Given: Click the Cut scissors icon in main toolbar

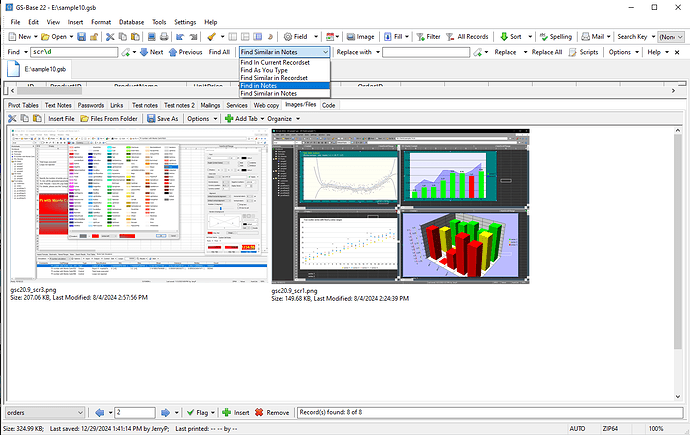Looking at the screenshot, I should click(110, 37).
